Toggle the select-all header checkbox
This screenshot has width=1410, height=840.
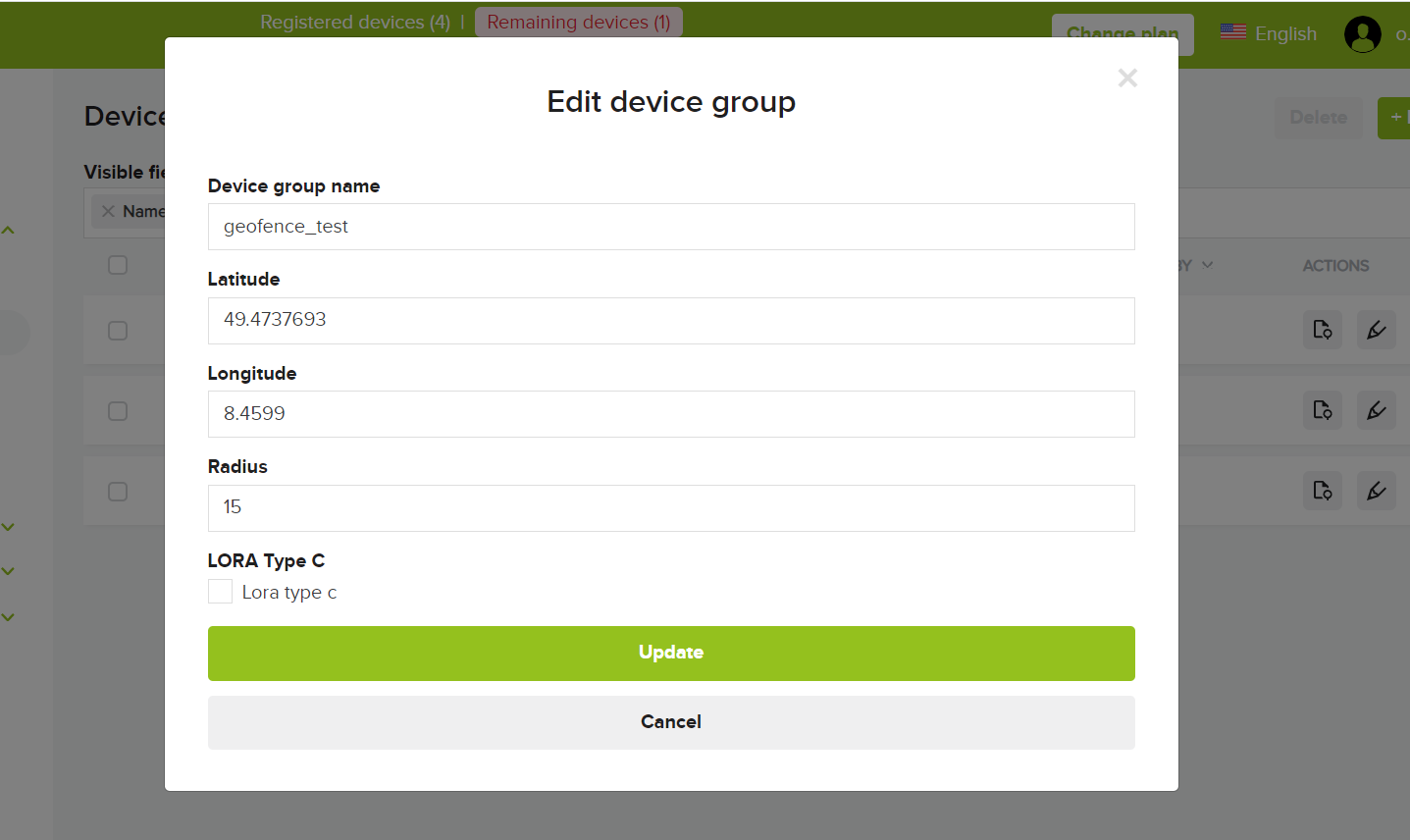pos(118,265)
